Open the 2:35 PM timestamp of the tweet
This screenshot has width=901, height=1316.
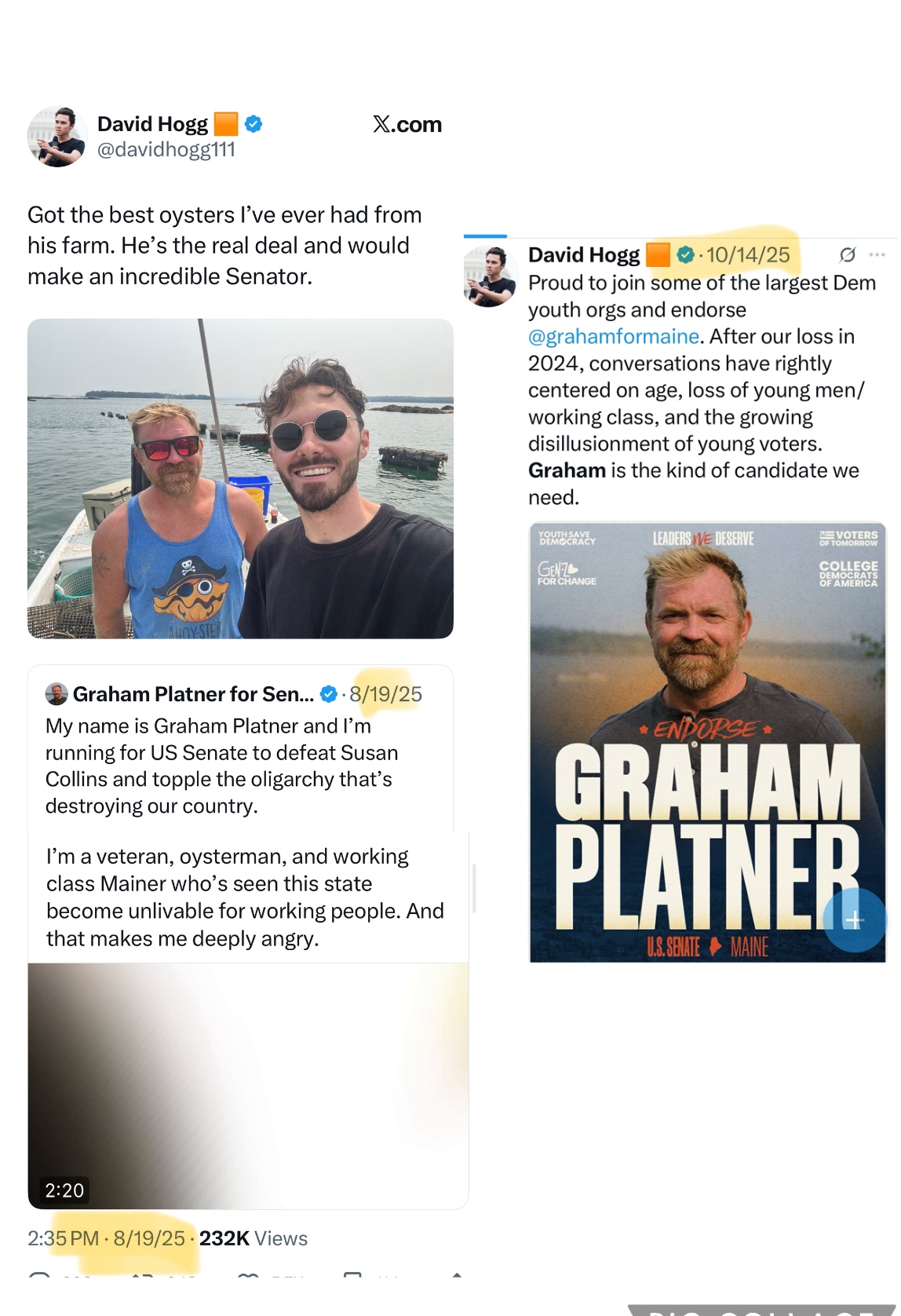[x=63, y=1238]
